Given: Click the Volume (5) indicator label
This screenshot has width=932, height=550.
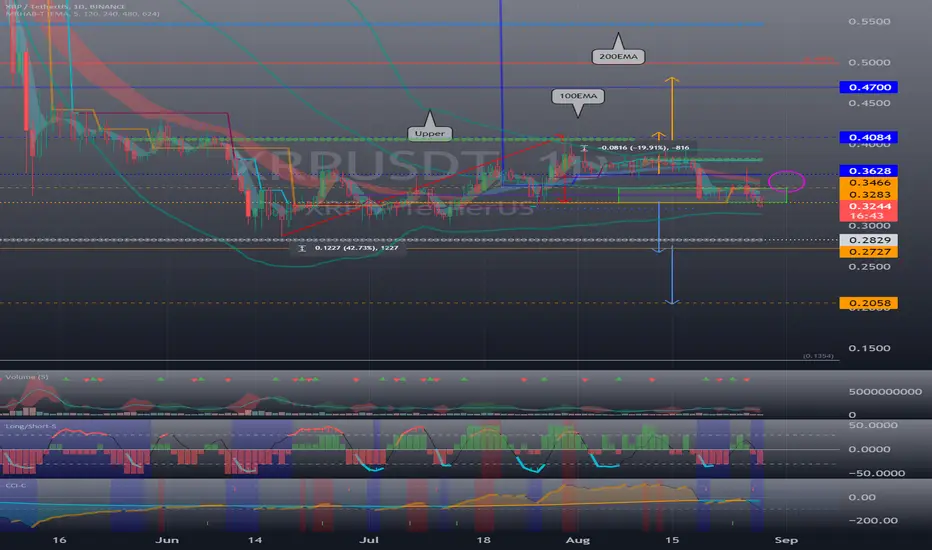Looking at the screenshot, I should (x=27, y=377).
